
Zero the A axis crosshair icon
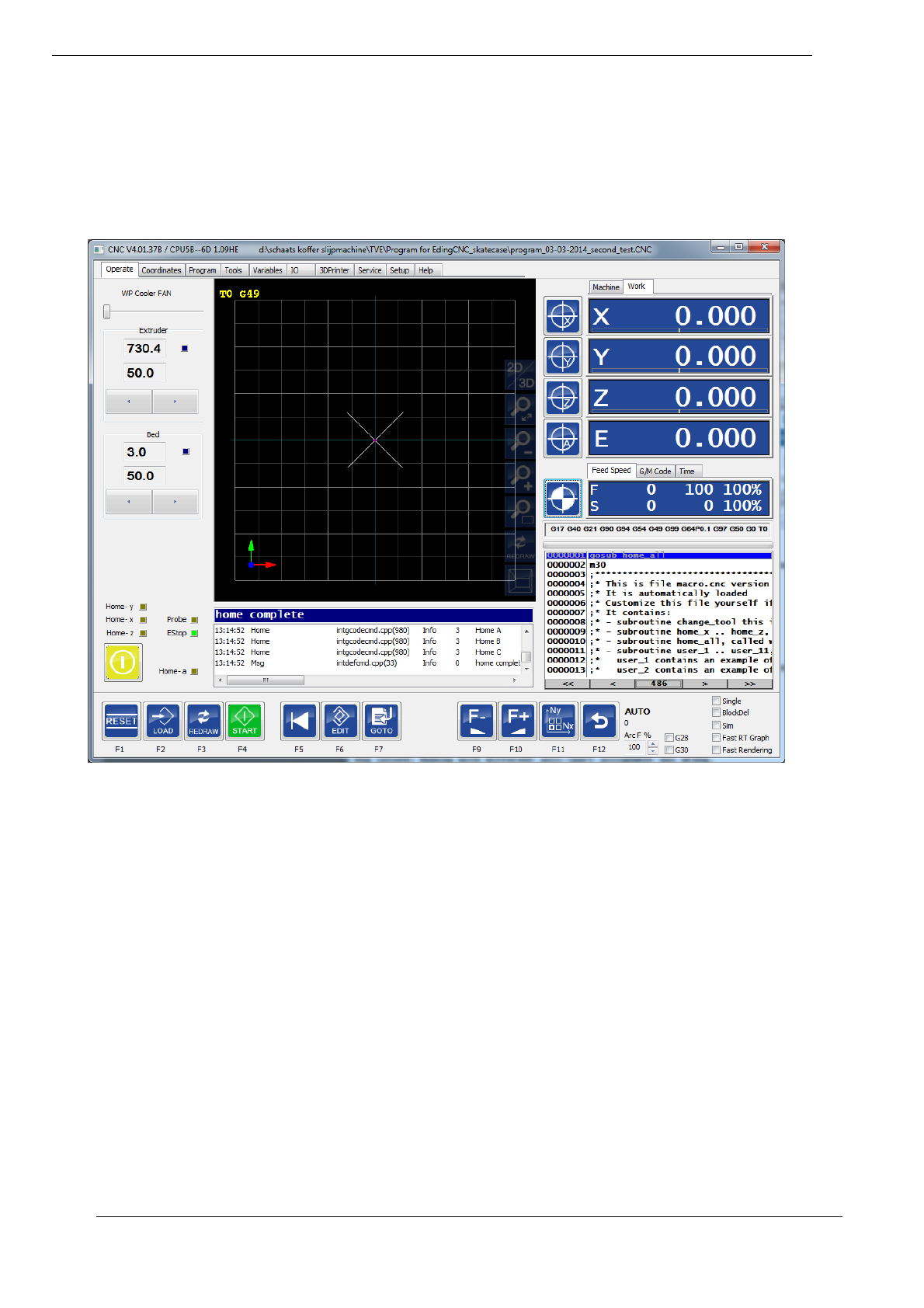tap(563, 439)
